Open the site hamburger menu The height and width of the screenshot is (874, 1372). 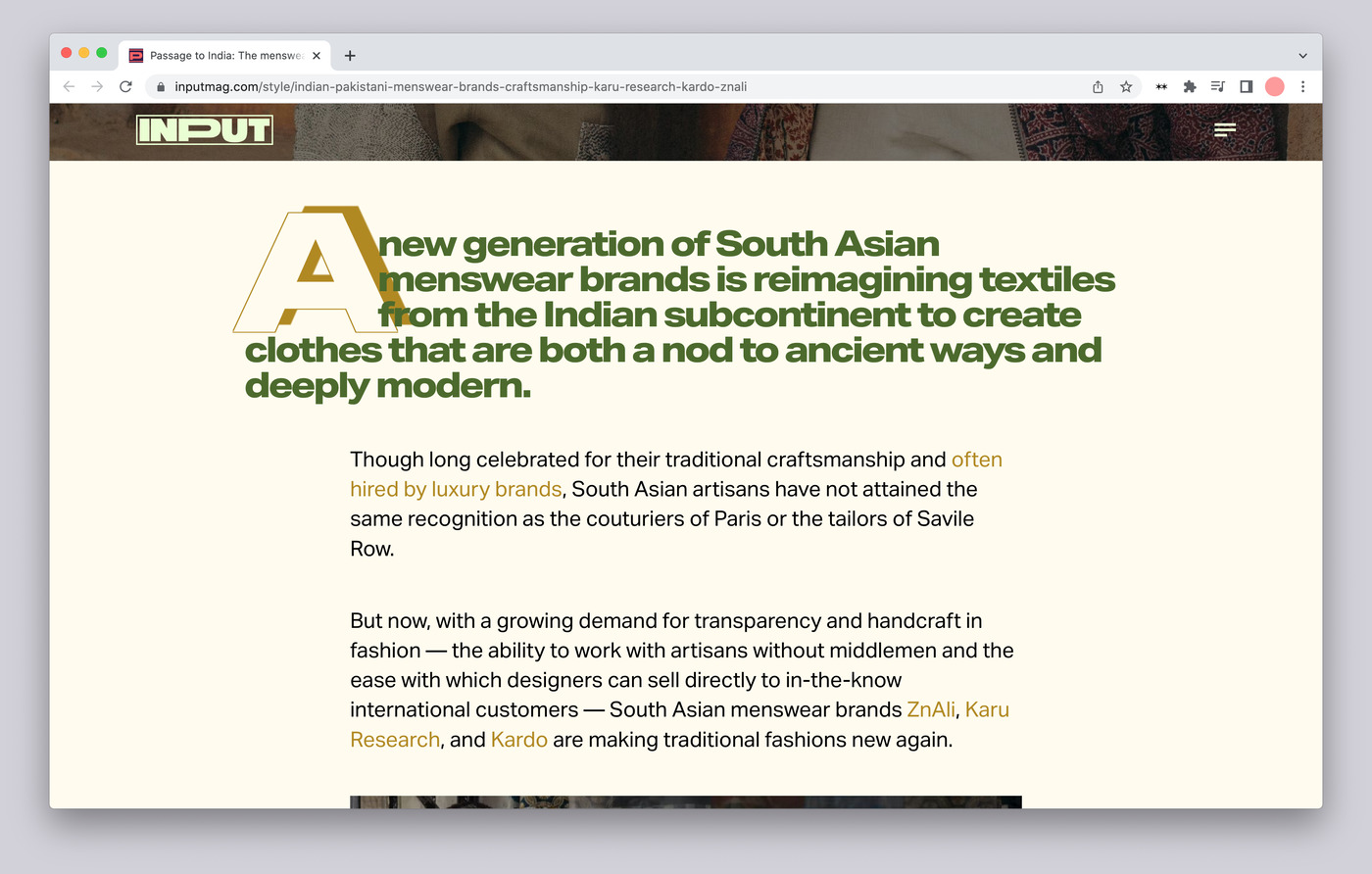coord(1224,129)
